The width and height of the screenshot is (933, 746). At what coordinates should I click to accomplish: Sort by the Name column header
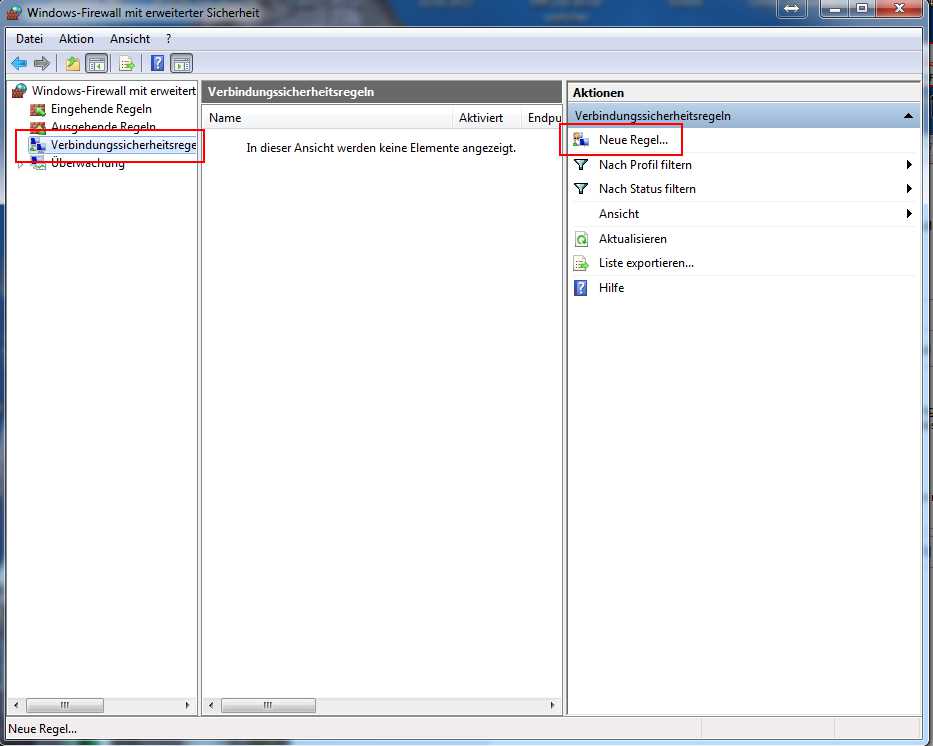[328, 118]
